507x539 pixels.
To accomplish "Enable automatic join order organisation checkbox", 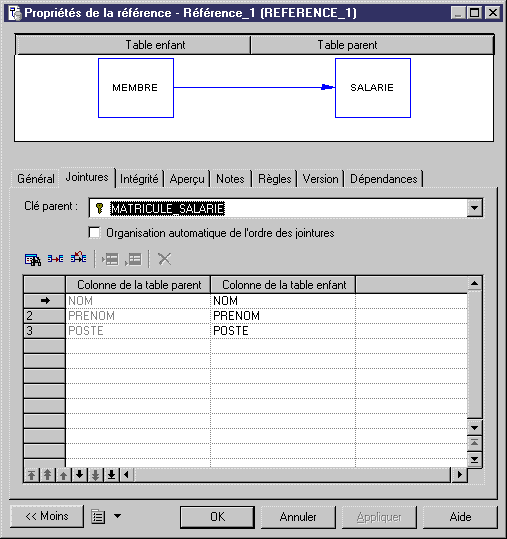I will tap(94, 233).
